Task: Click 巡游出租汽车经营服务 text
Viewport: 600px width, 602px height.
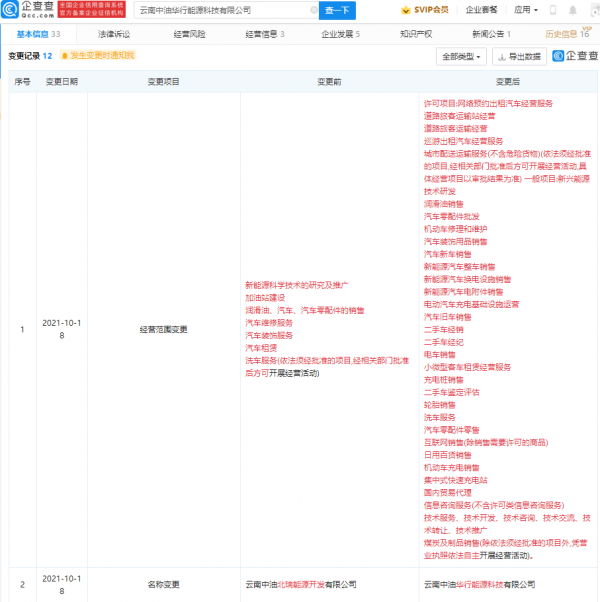Action: [x=463, y=141]
